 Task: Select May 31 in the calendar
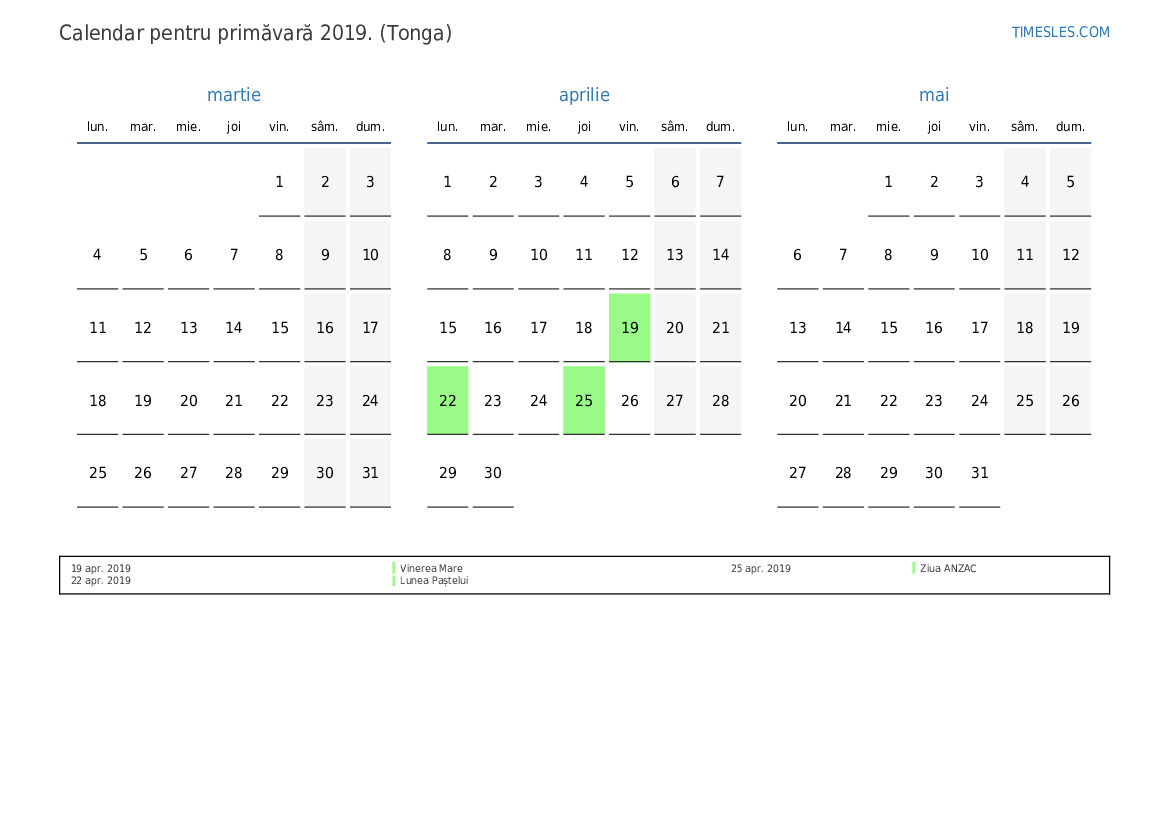pyautogui.click(x=979, y=473)
